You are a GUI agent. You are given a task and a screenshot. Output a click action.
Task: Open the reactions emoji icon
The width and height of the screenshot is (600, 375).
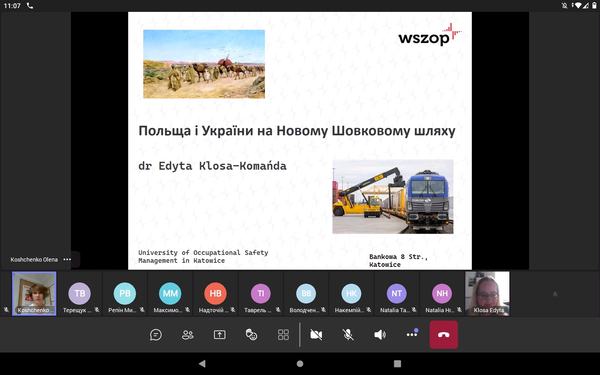click(x=251, y=335)
